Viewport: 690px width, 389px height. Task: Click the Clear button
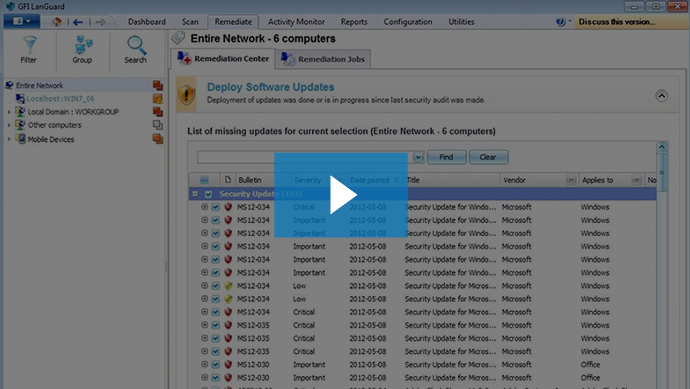click(x=488, y=157)
